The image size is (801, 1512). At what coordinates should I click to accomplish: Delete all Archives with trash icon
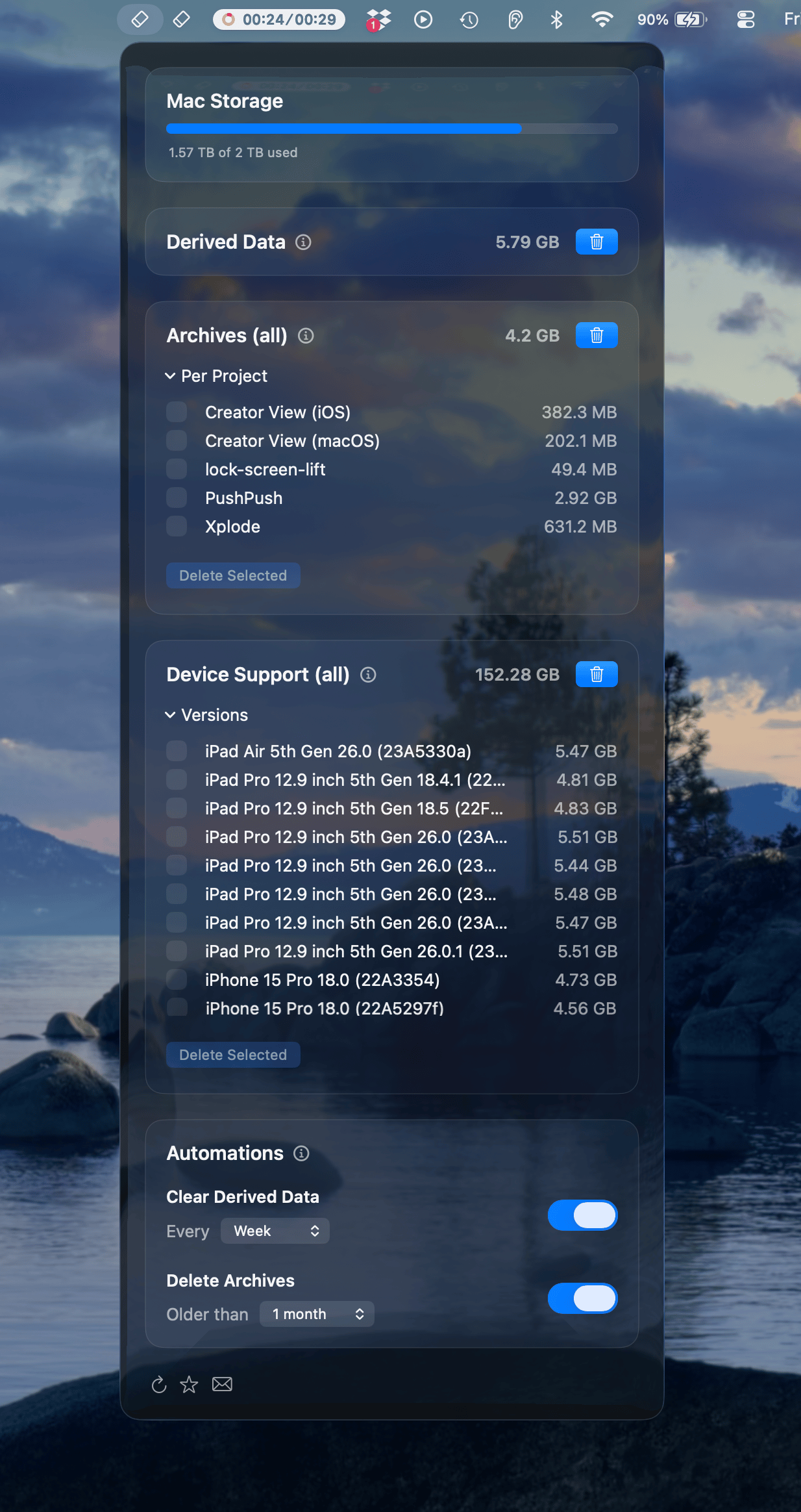coord(596,336)
